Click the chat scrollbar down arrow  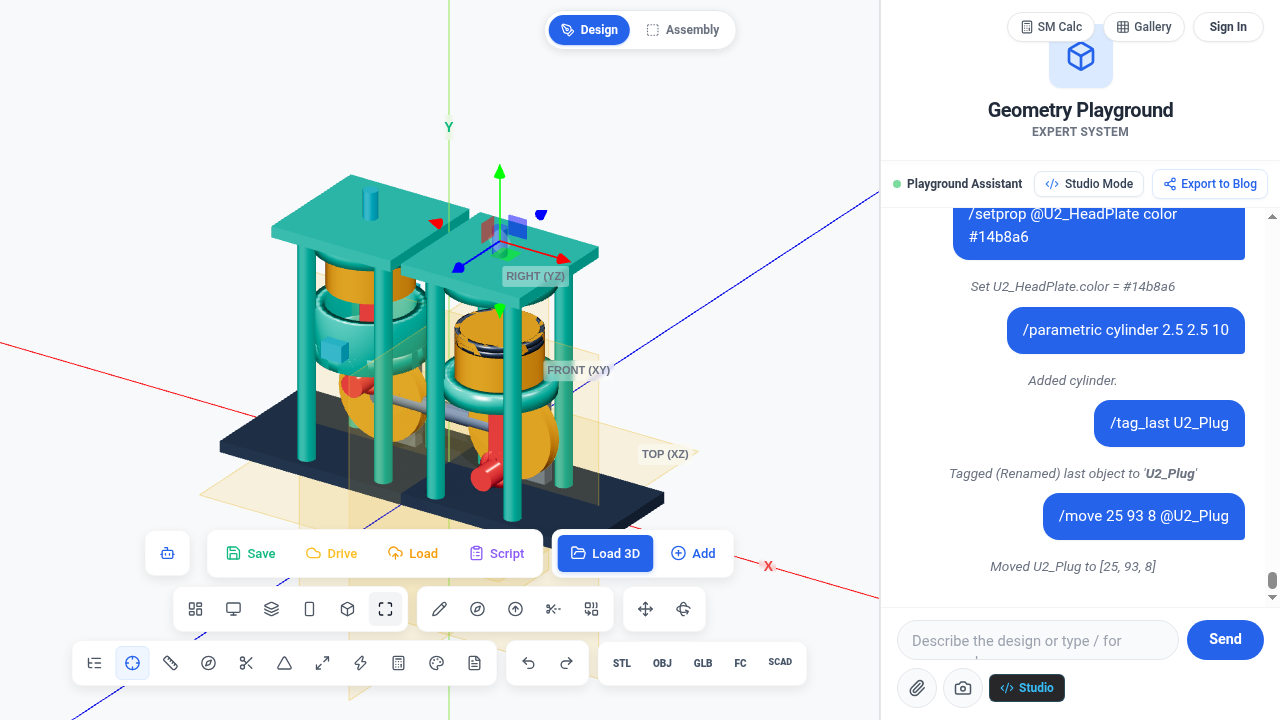point(1273,598)
